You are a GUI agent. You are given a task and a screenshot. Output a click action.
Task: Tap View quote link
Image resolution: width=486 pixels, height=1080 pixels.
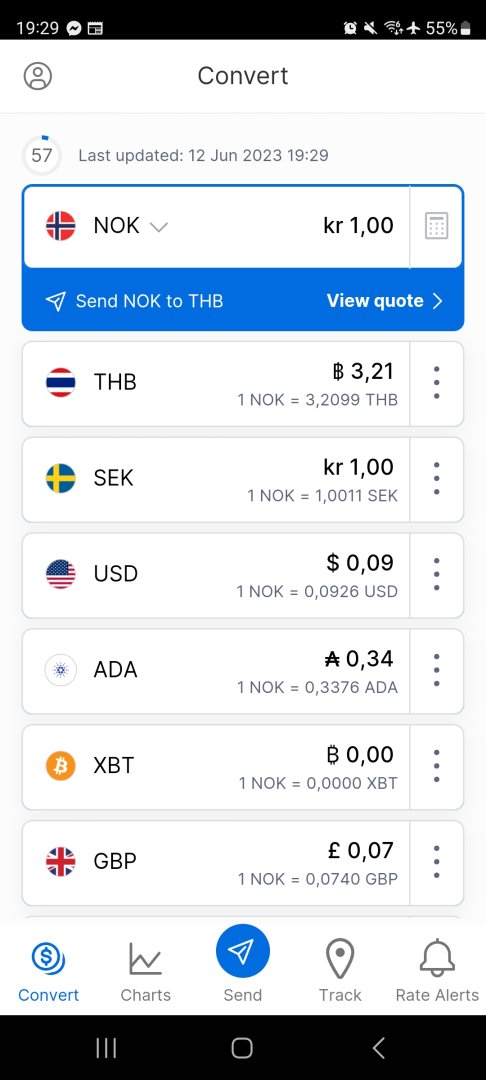[x=384, y=301]
